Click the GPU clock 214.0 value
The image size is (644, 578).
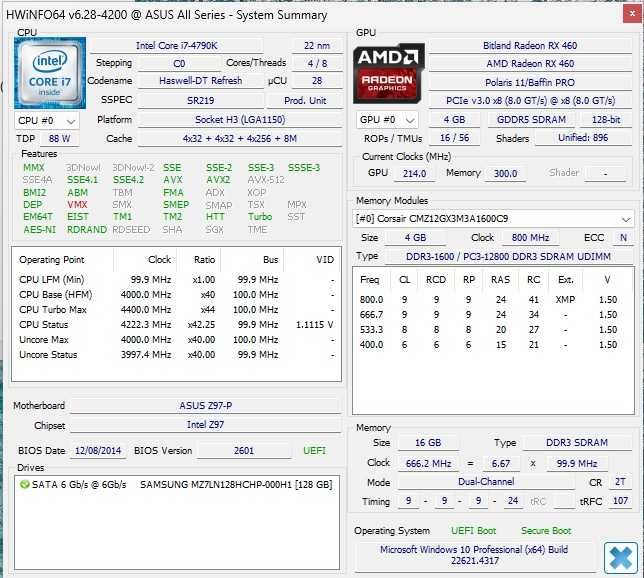(414, 174)
